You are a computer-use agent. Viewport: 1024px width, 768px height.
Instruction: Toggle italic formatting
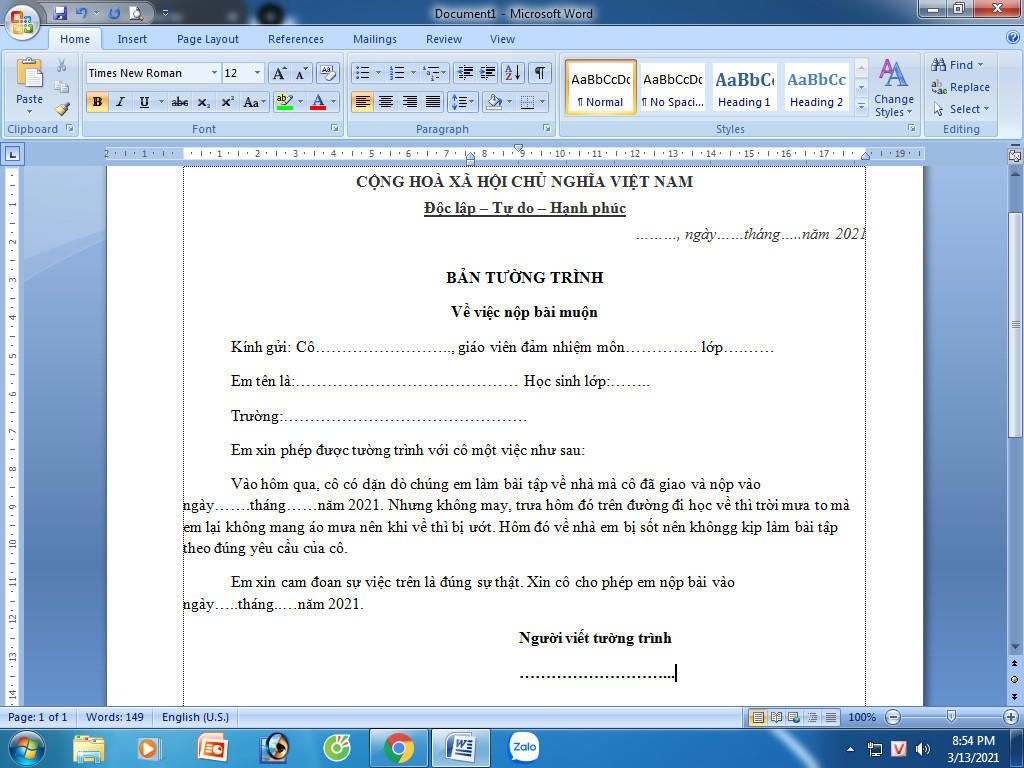coord(120,102)
